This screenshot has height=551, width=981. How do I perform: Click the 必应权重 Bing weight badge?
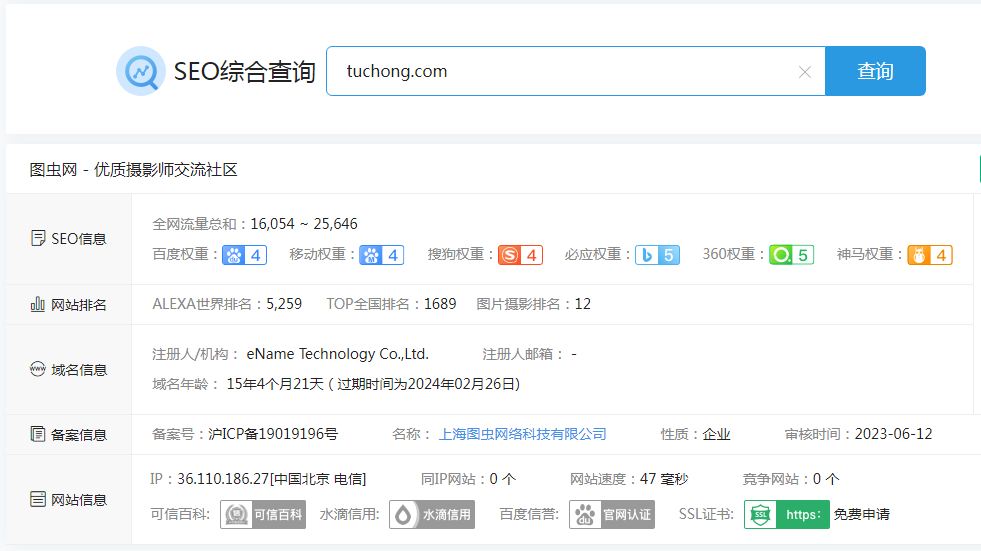[x=658, y=255]
